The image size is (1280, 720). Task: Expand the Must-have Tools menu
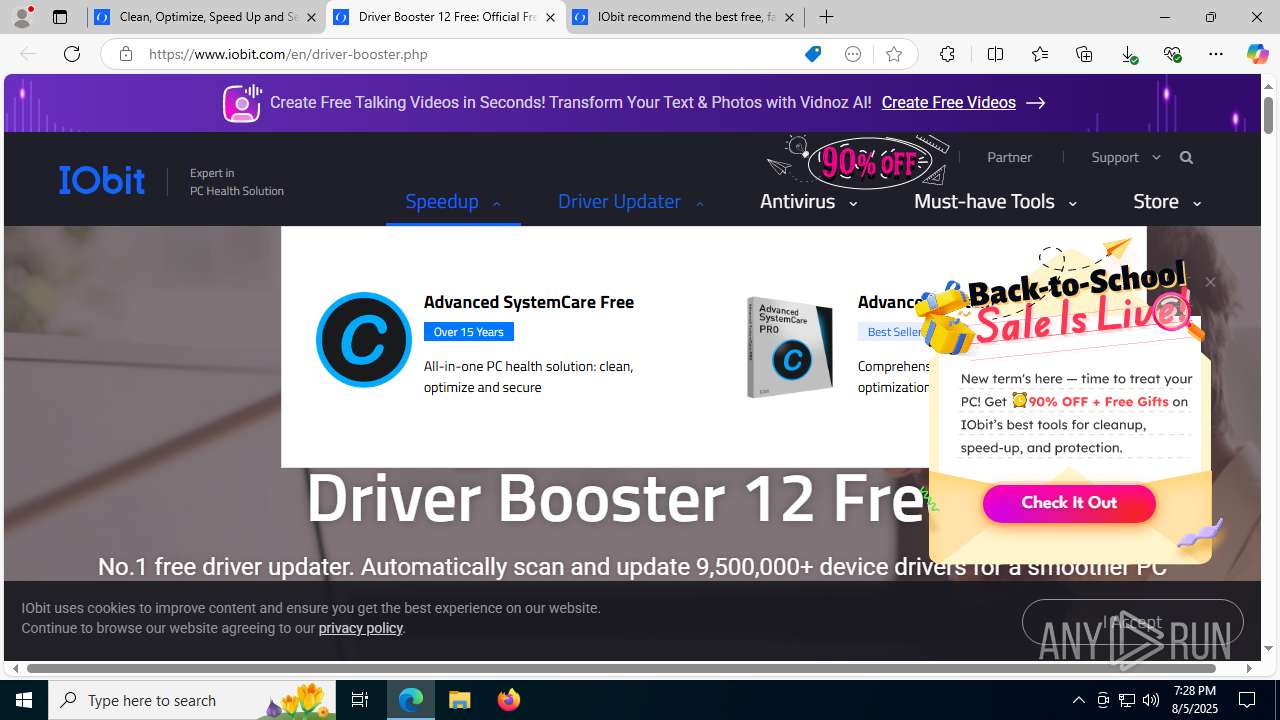point(995,202)
